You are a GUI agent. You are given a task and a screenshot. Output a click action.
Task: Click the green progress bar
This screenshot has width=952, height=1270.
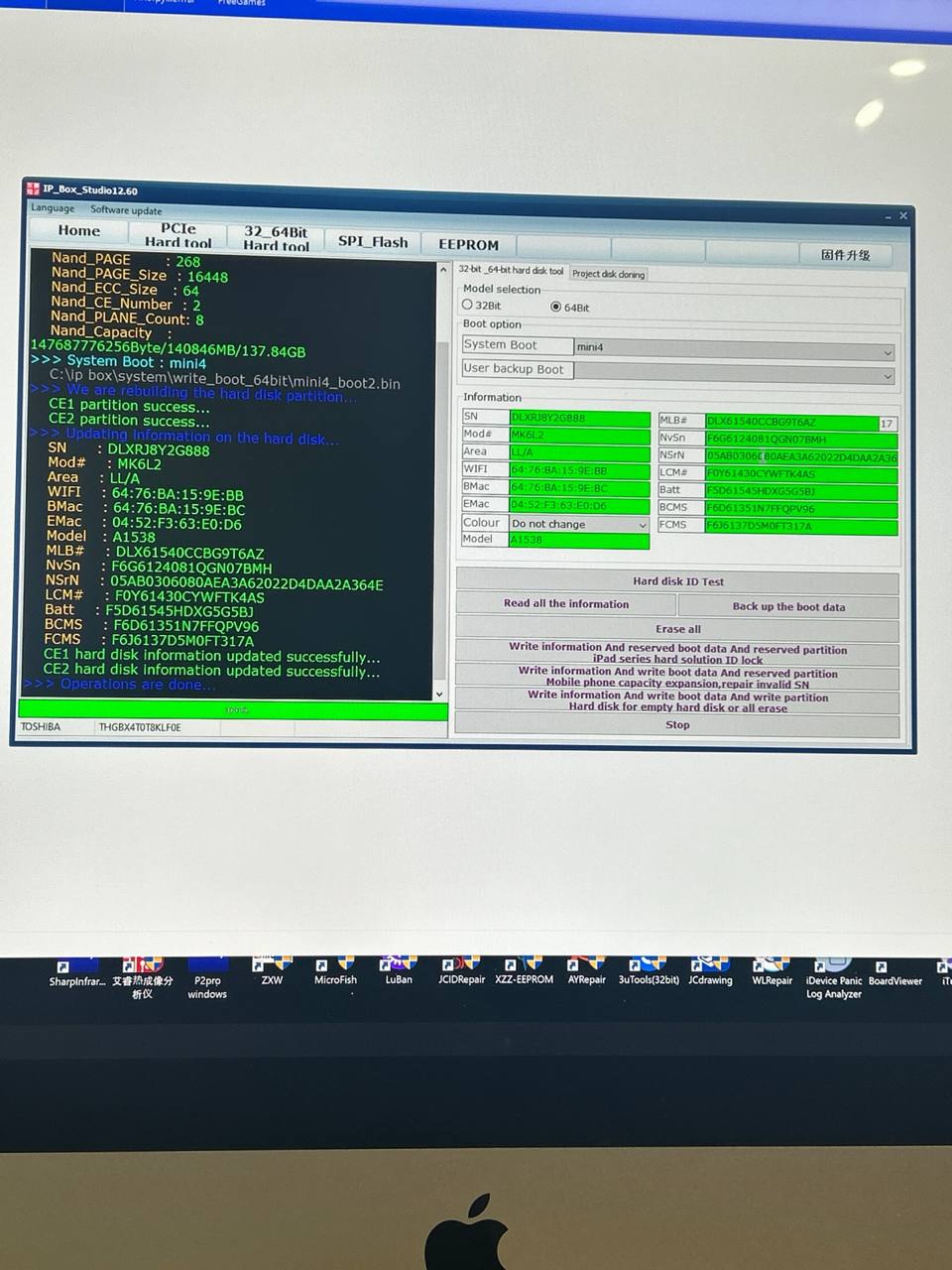(233, 710)
